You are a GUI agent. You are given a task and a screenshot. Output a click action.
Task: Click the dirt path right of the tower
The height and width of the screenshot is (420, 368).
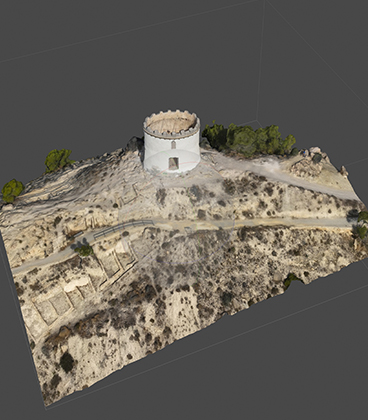coord(280,175)
